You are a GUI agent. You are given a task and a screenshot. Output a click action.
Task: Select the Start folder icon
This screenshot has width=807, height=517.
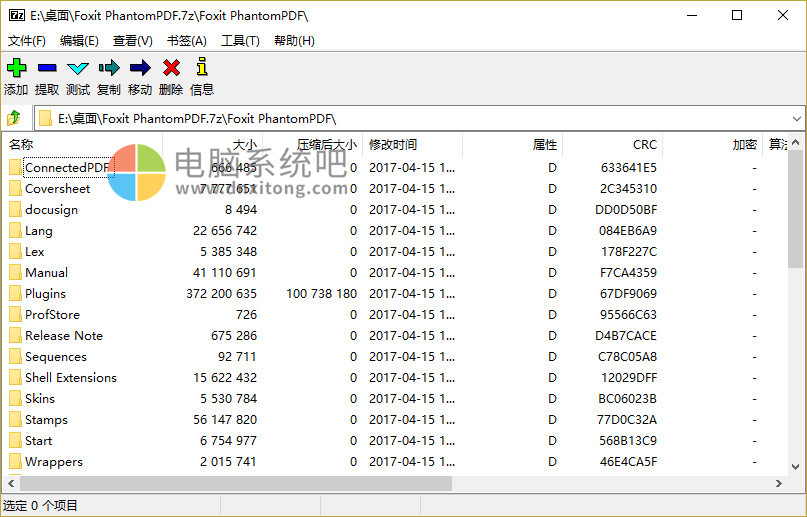pyautogui.click(x=15, y=440)
